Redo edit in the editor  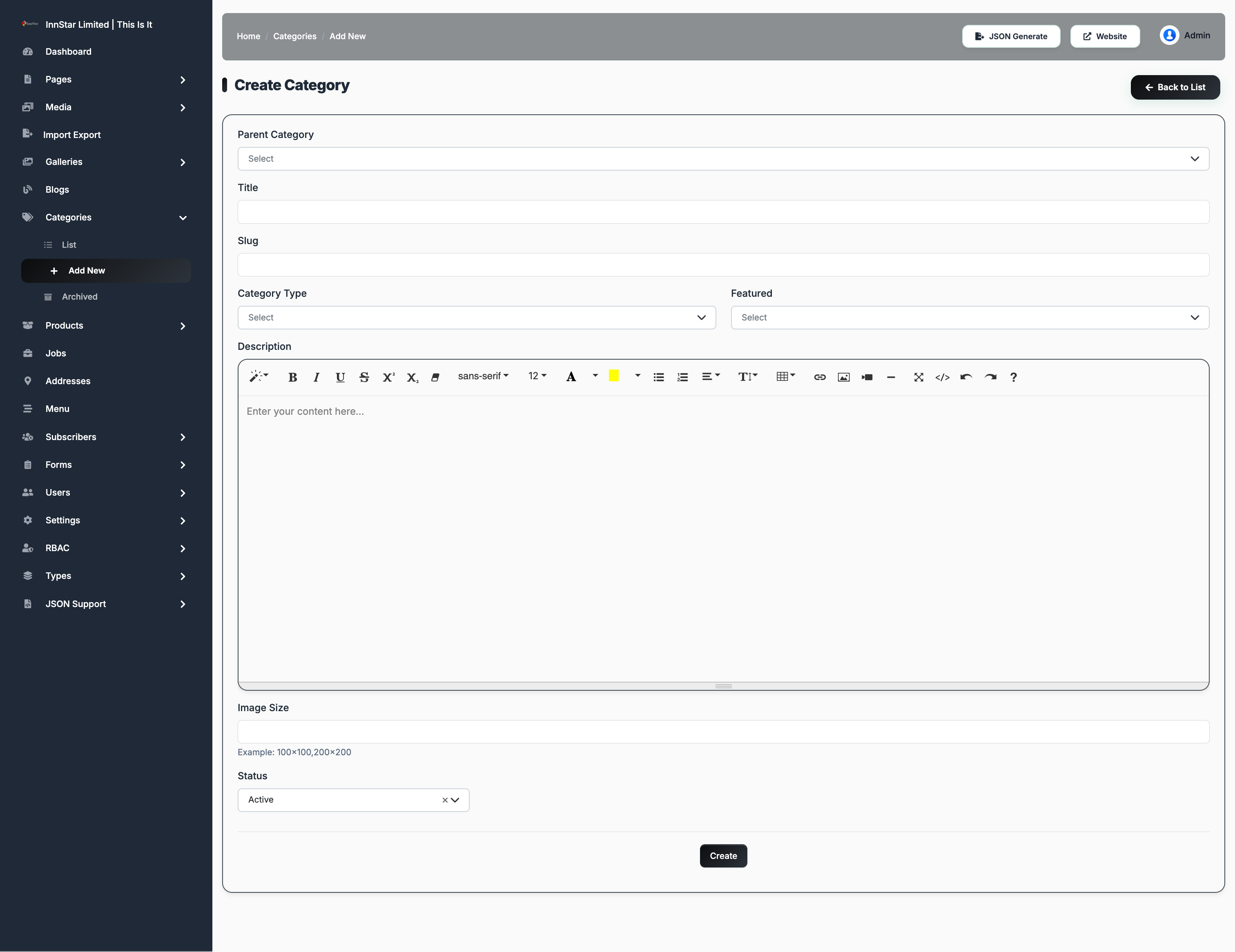pyautogui.click(x=990, y=377)
